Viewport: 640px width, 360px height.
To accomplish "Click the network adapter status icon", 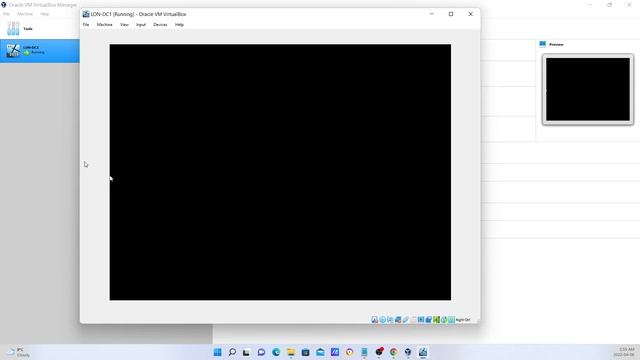I will 398,320.
